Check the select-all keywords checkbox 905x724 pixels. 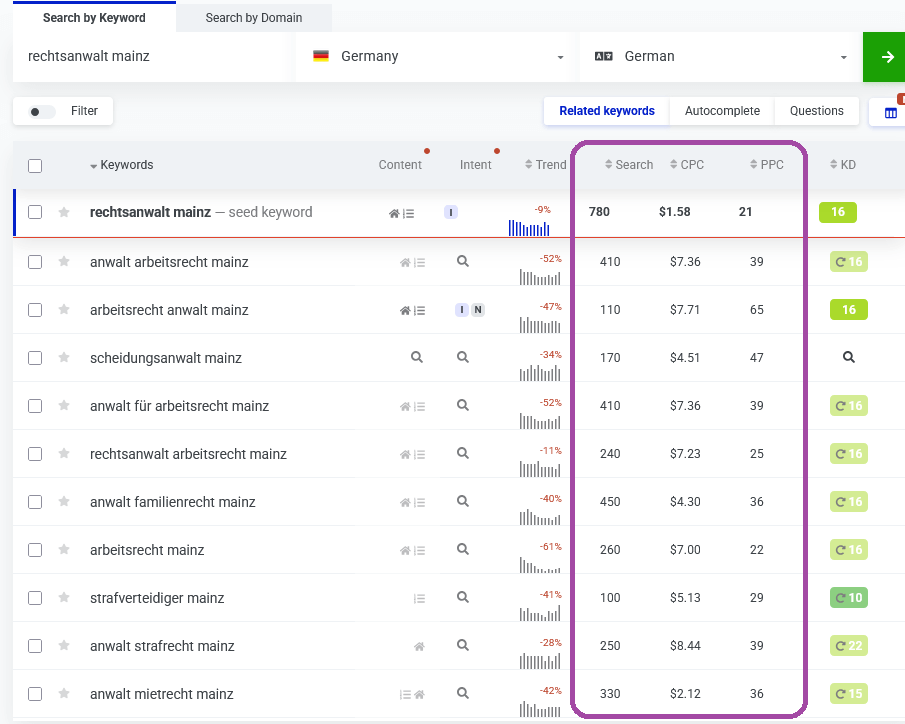click(35, 166)
